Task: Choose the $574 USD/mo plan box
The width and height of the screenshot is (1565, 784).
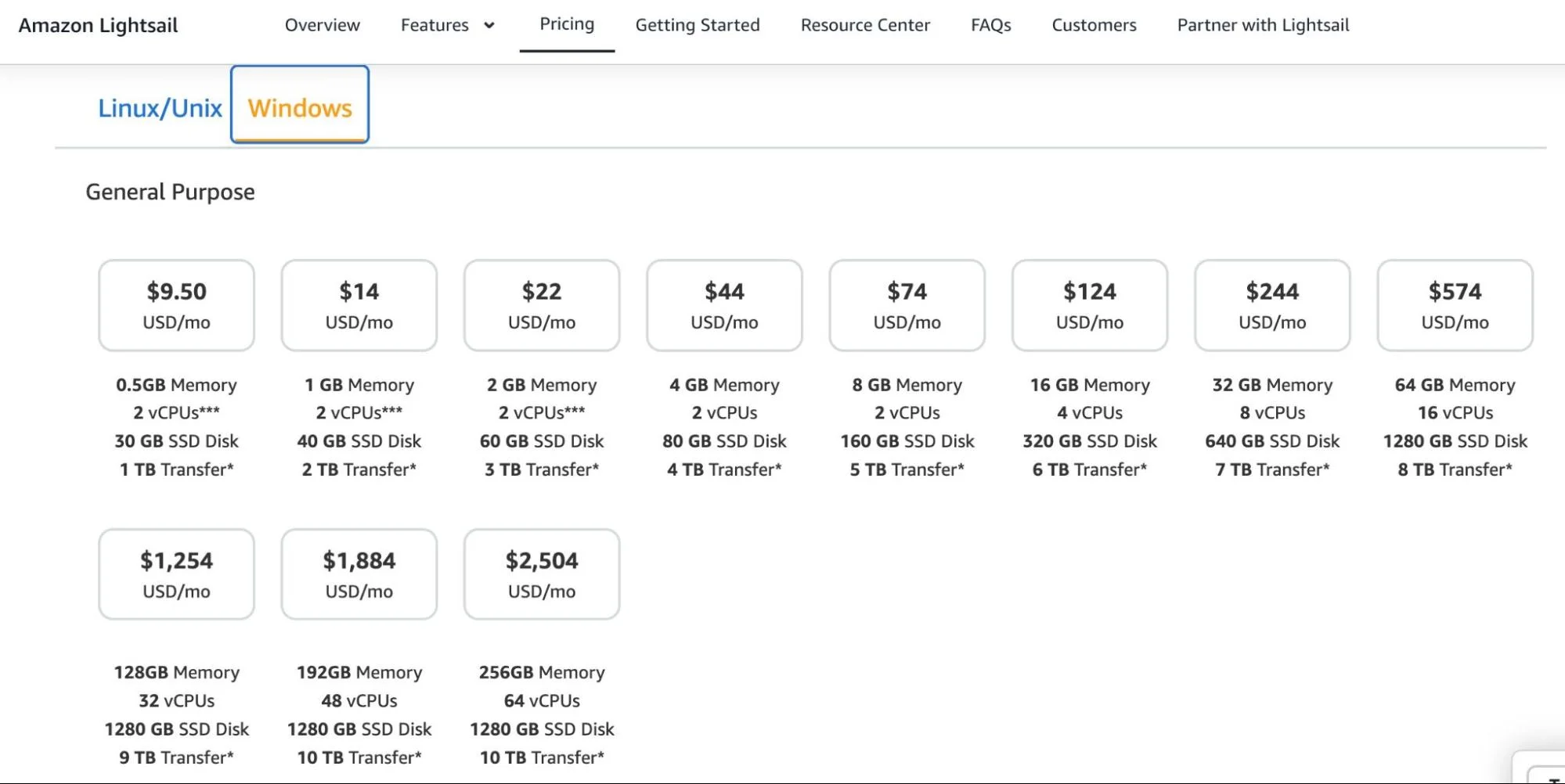Action: (x=1455, y=305)
